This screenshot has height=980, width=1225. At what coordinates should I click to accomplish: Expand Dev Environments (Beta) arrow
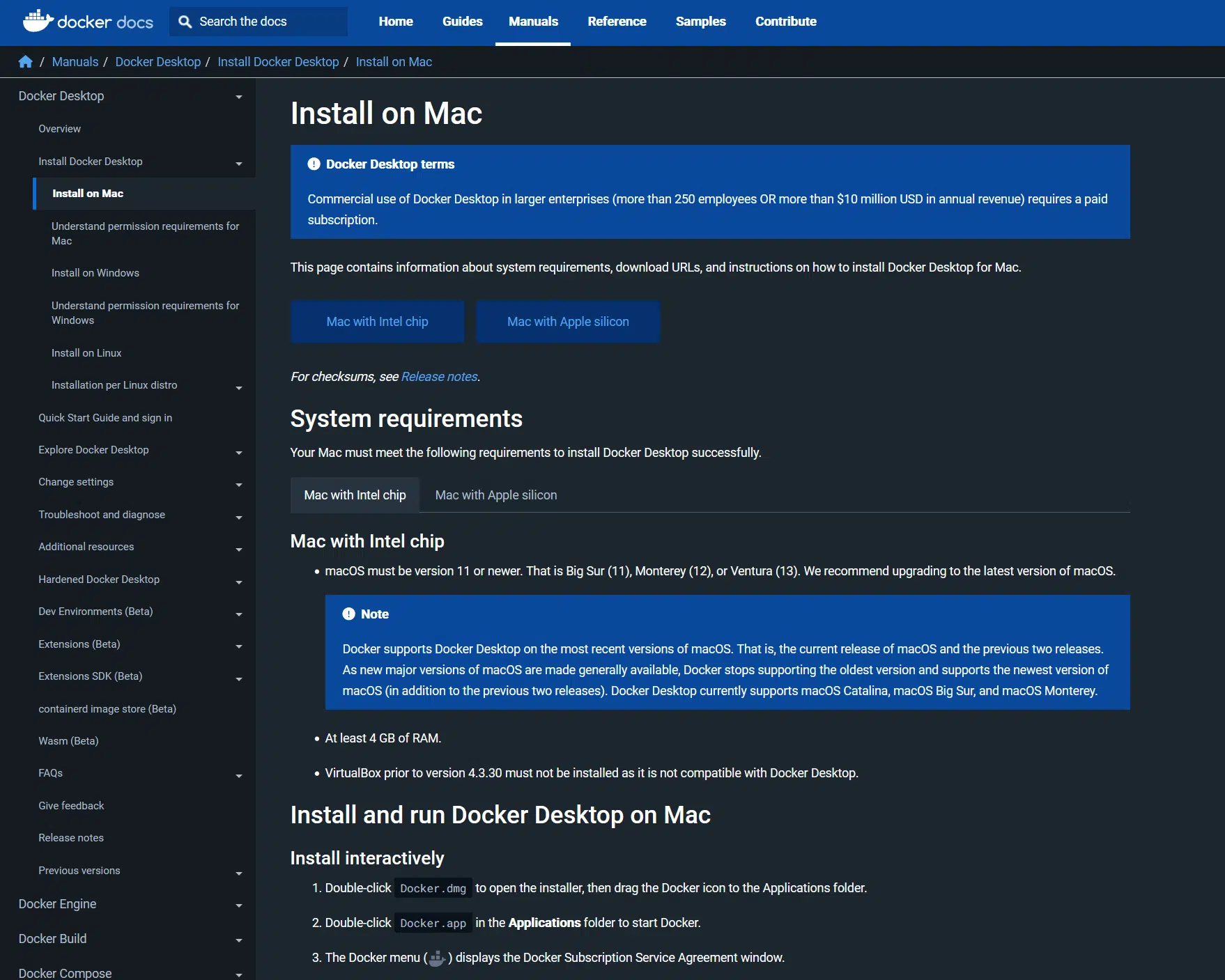[x=239, y=614]
